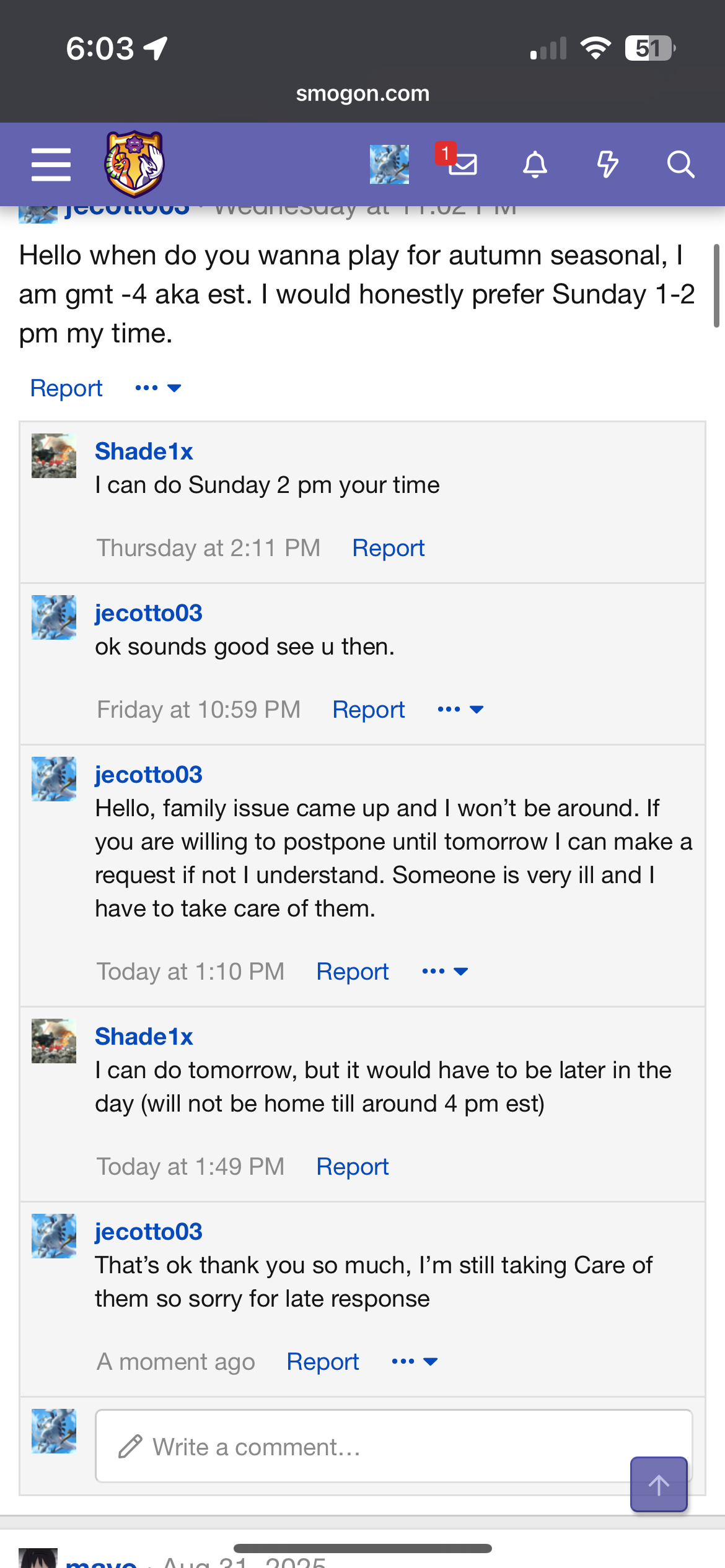Tap the scroll-to-top arrow button
The image size is (725, 1568).
[x=659, y=1484]
